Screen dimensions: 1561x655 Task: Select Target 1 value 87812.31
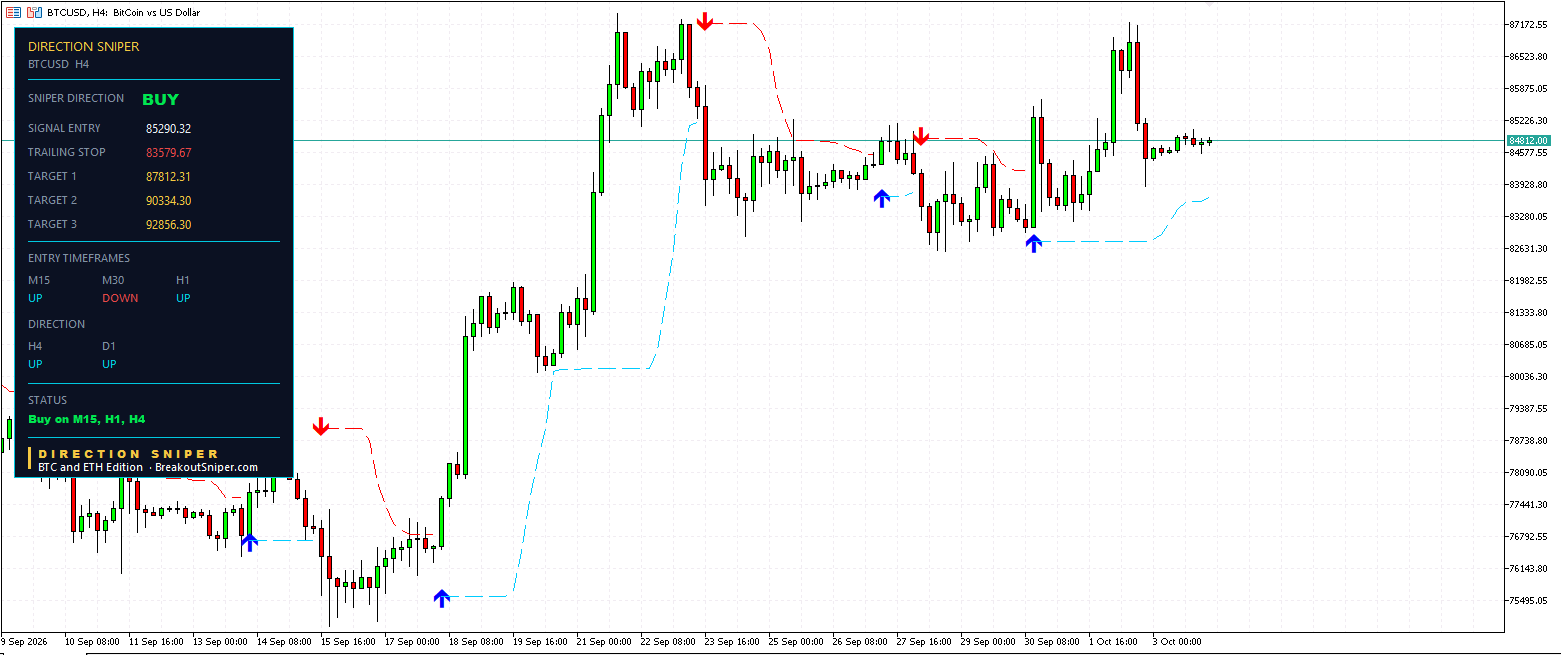point(168,176)
